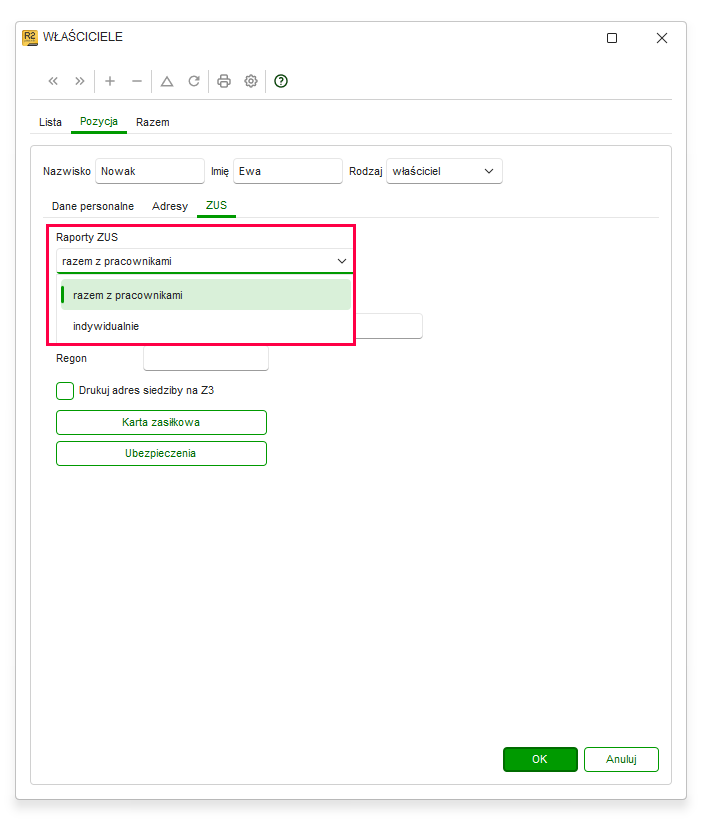Maximize the WŁAŚCICIELE window

click(612, 38)
